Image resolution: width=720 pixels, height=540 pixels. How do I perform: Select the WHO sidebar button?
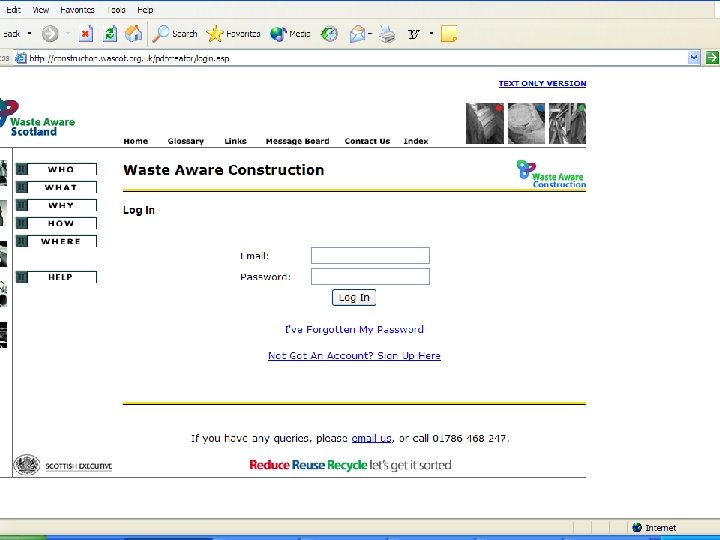tap(56, 169)
